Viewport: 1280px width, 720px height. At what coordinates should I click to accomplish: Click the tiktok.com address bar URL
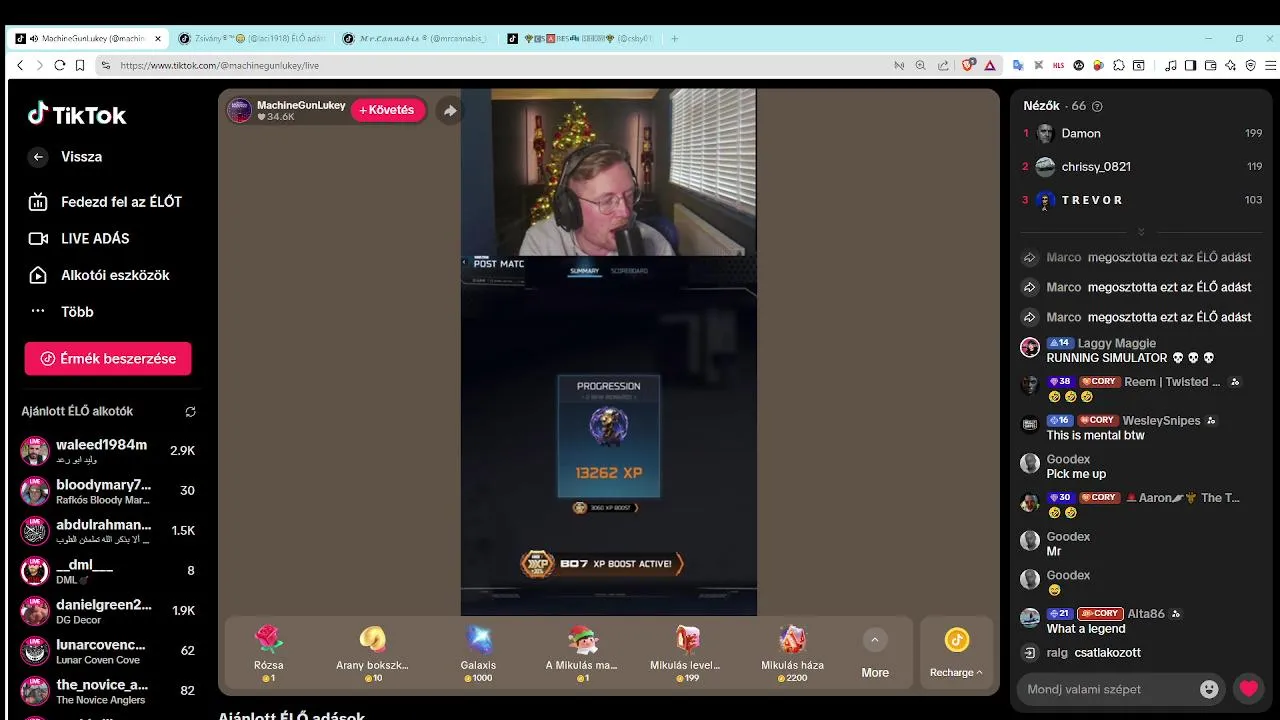pyautogui.click(x=219, y=65)
